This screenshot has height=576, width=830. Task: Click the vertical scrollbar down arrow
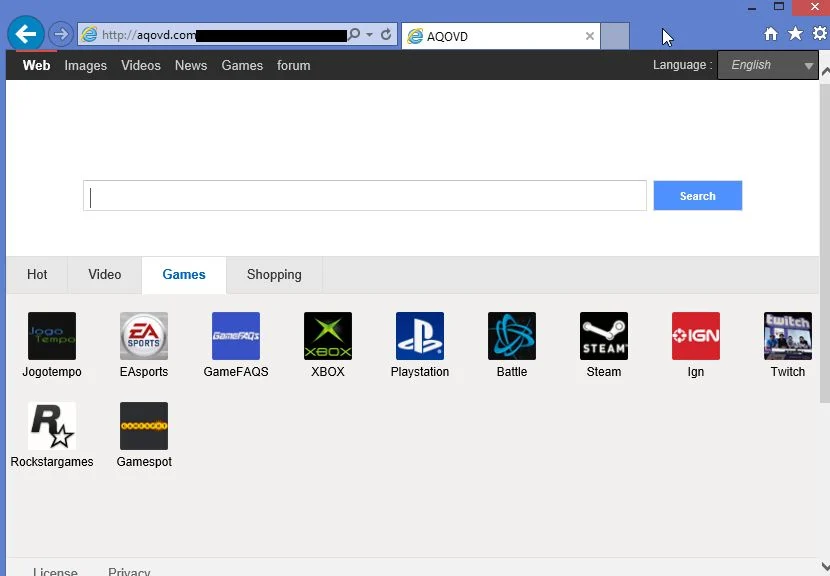click(x=825, y=566)
